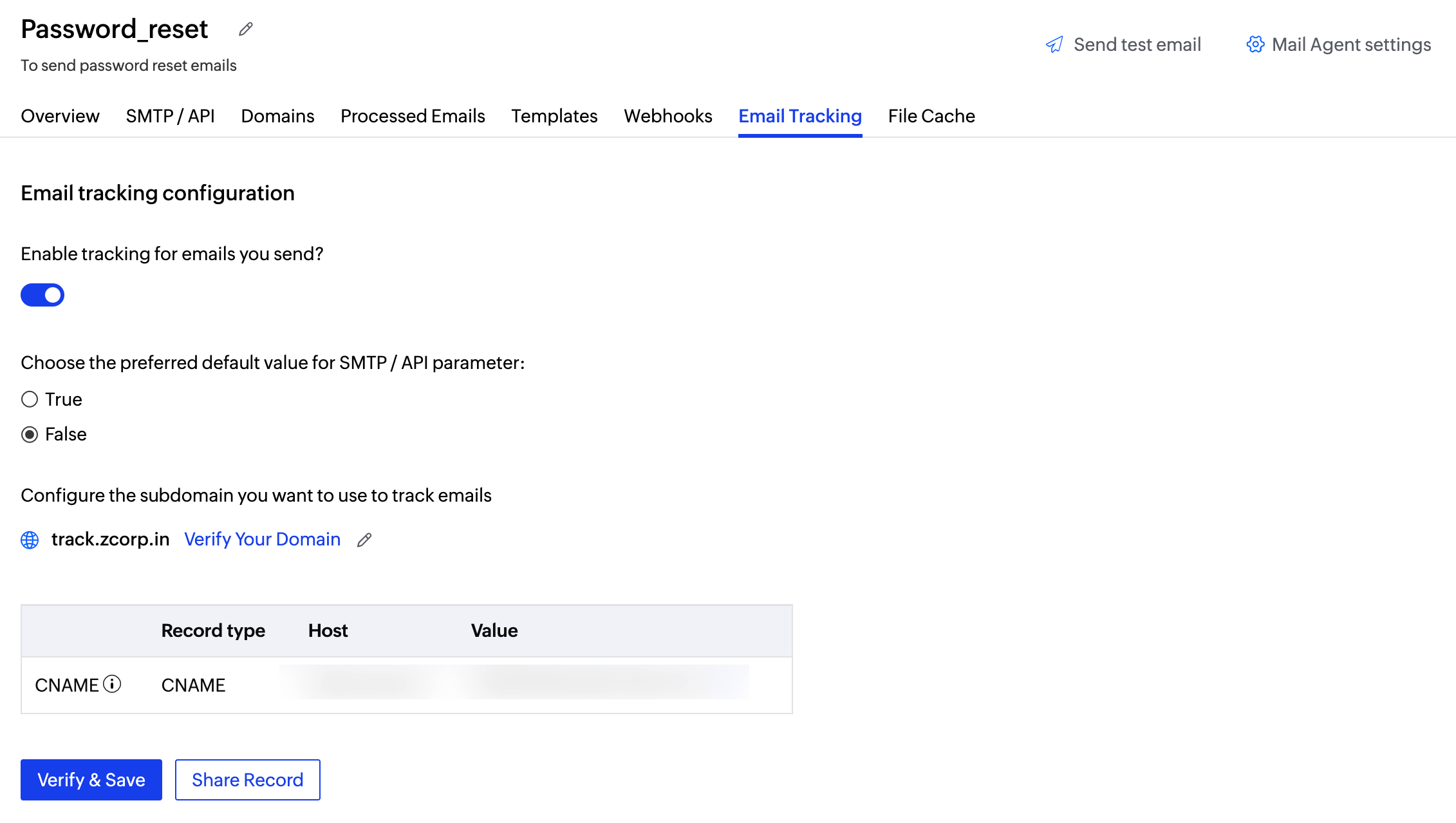Open the File Cache tab
Viewport: 1456px width, 823px height.
tap(931, 116)
